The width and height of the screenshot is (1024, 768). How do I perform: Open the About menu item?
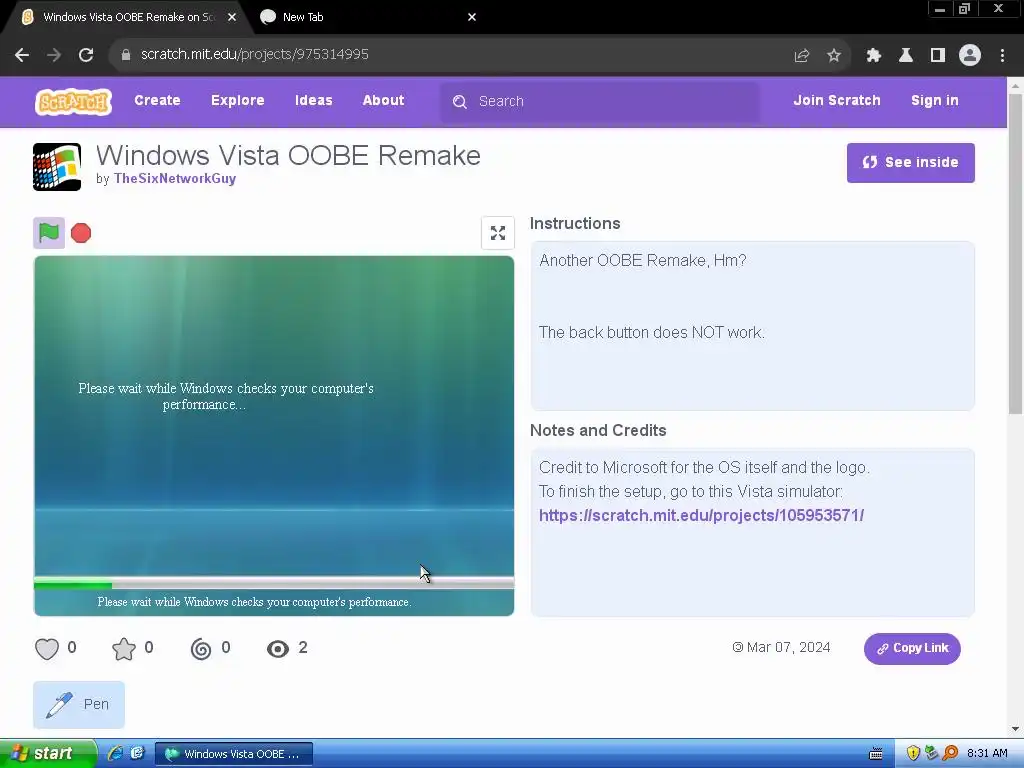coord(383,101)
